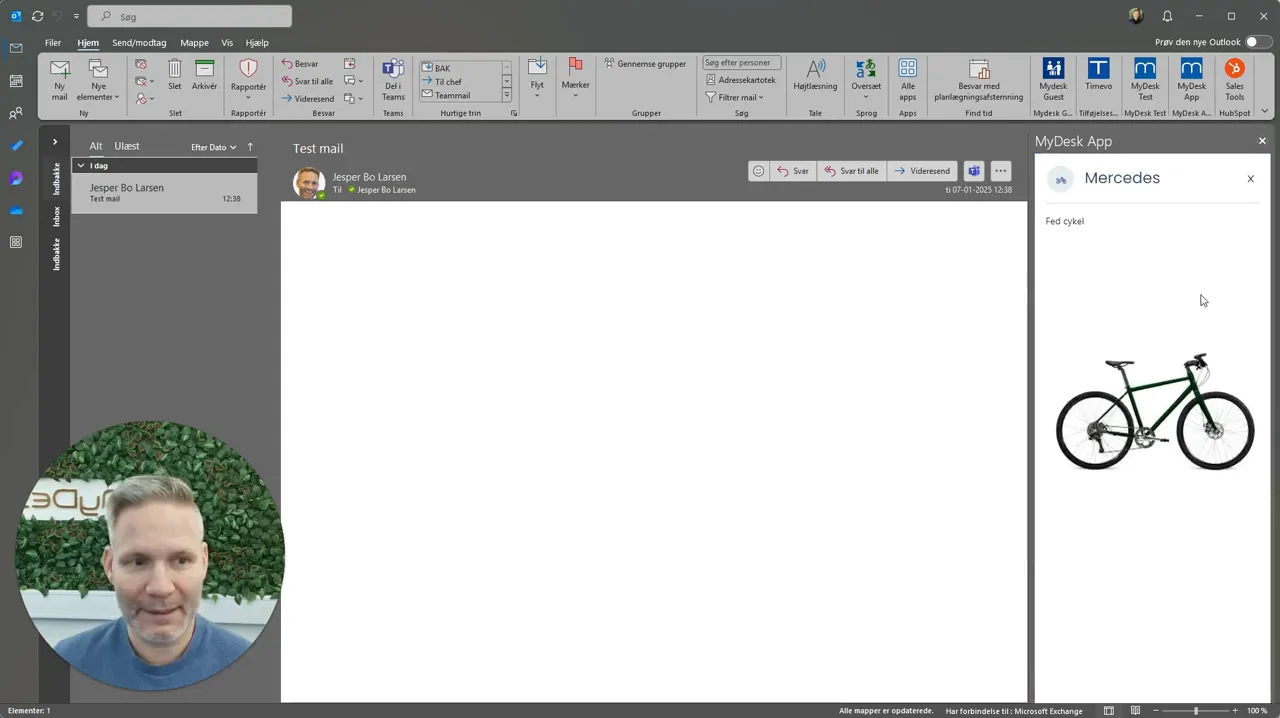The height and width of the screenshot is (718, 1280).
Task: Open the Højtlæsning read aloud tool
Action: 815,76
